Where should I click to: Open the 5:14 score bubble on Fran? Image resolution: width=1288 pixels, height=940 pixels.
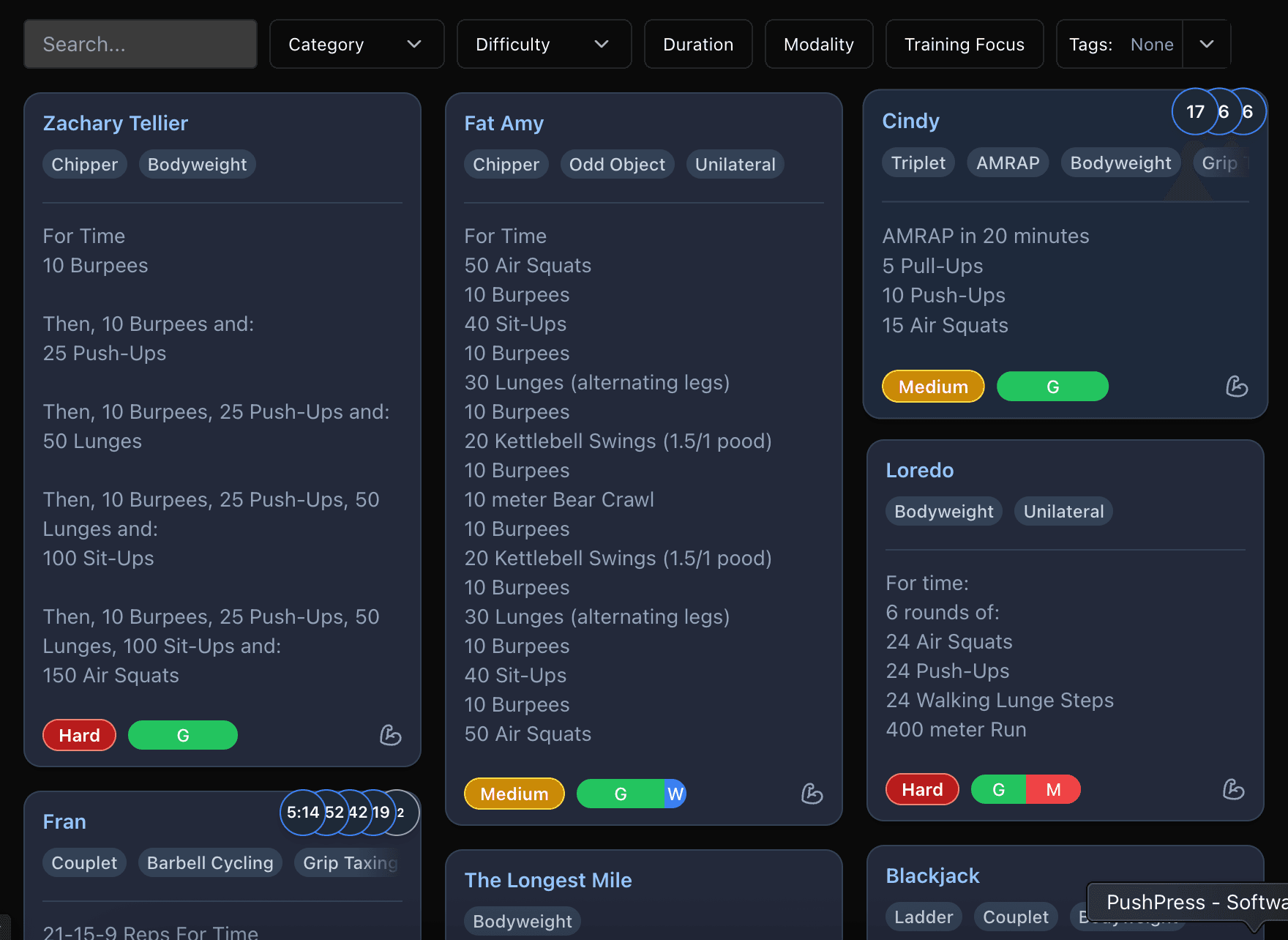pyautogui.click(x=302, y=813)
